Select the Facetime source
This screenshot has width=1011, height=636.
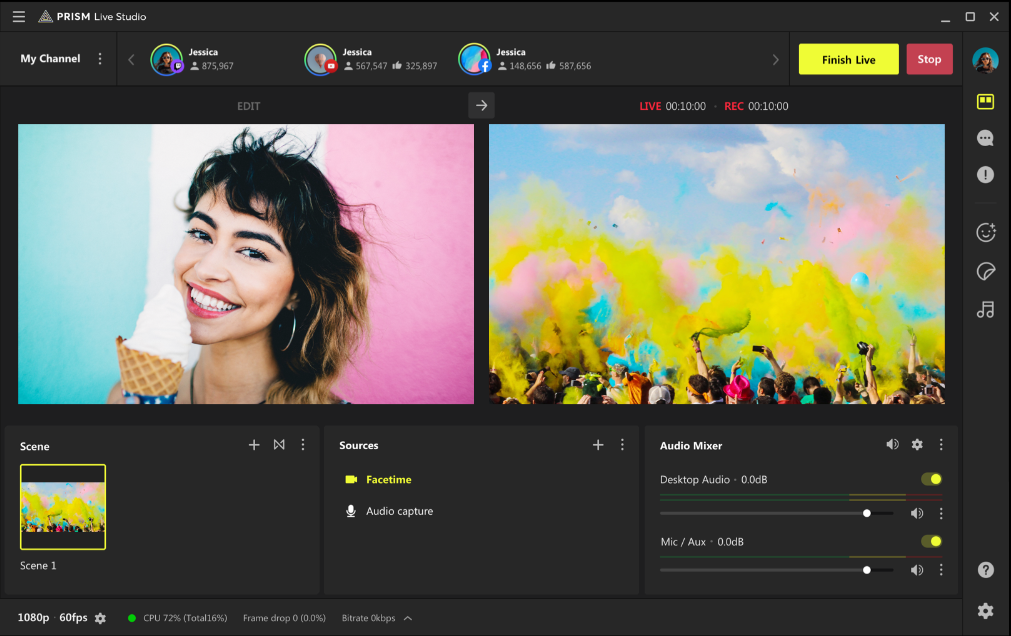point(388,480)
